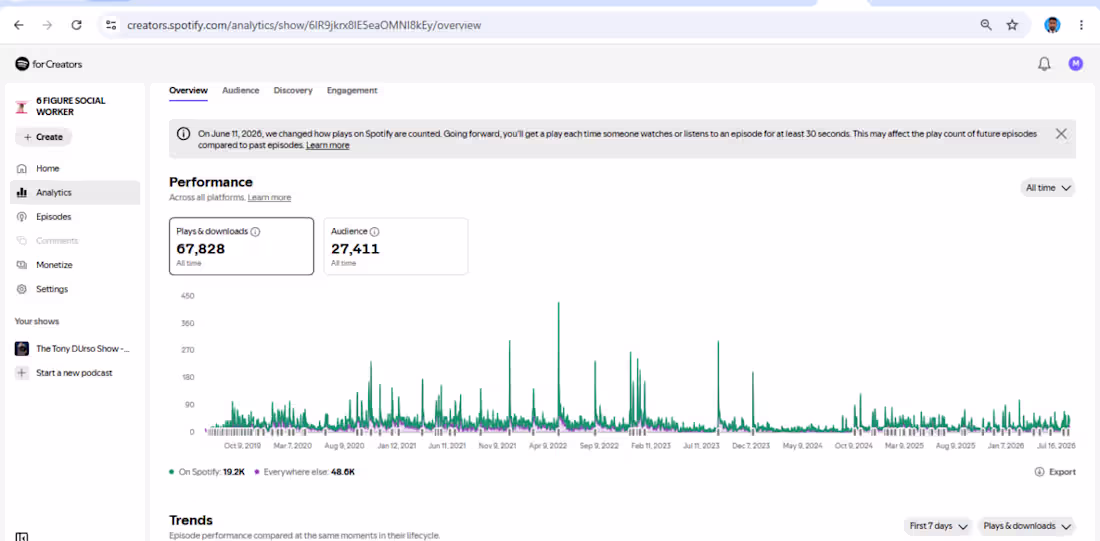Click the Home icon in the sidebar
This screenshot has width=1100, height=541.
click(22, 168)
